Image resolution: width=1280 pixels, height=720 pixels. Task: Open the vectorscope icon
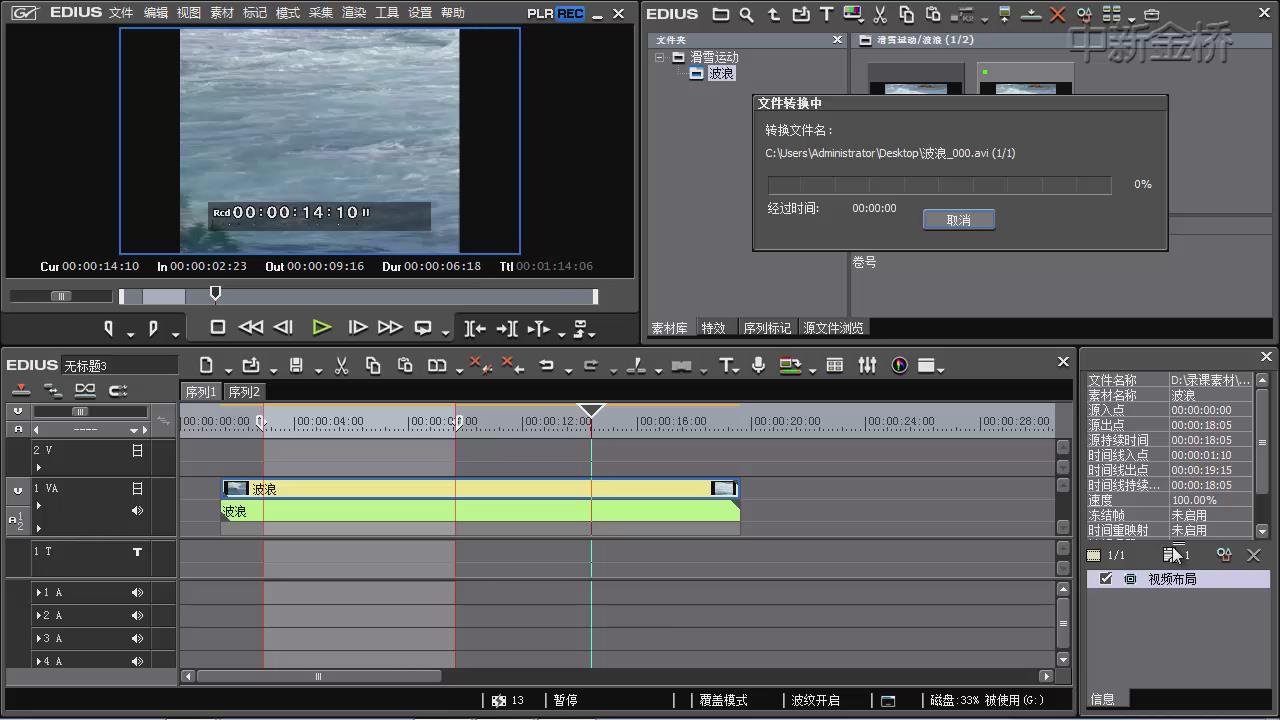(900, 365)
